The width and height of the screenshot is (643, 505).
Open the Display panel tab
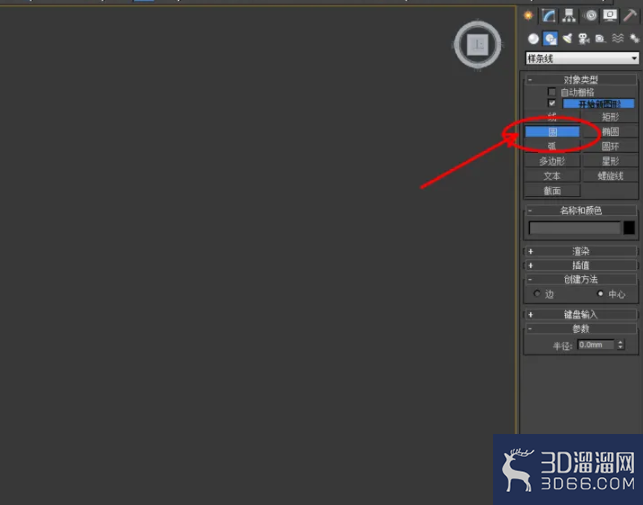pos(610,16)
